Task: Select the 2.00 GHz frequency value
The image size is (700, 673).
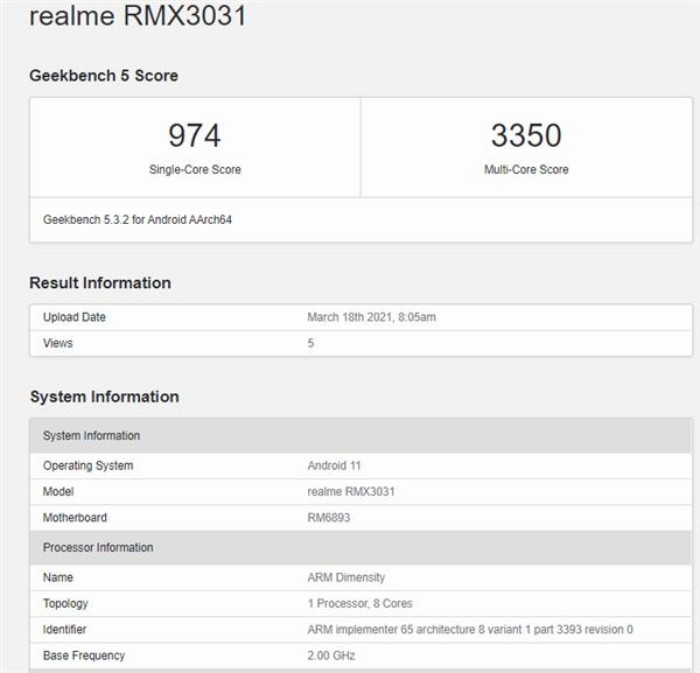Action: [x=331, y=656]
